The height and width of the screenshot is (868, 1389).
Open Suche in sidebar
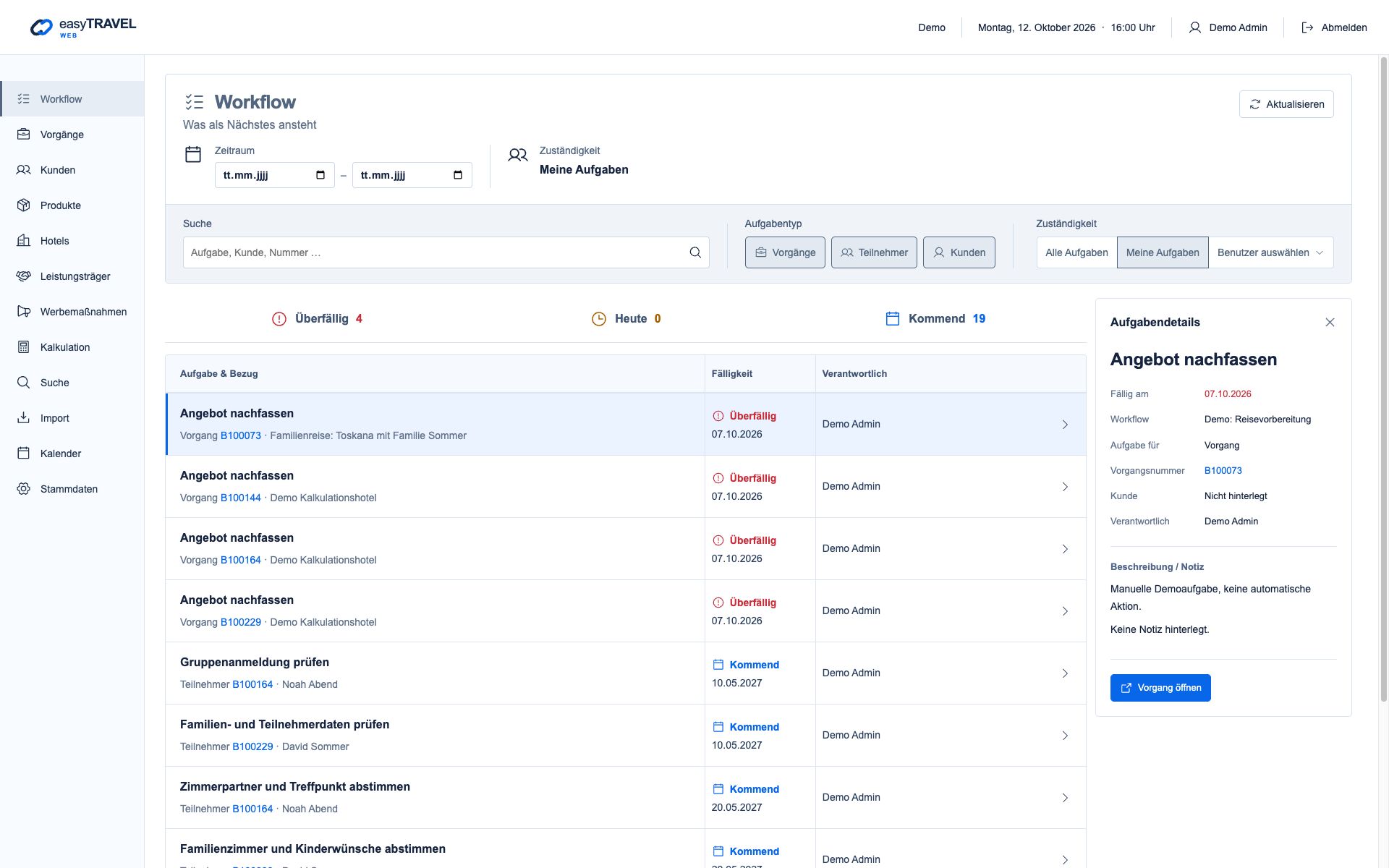coord(72,383)
